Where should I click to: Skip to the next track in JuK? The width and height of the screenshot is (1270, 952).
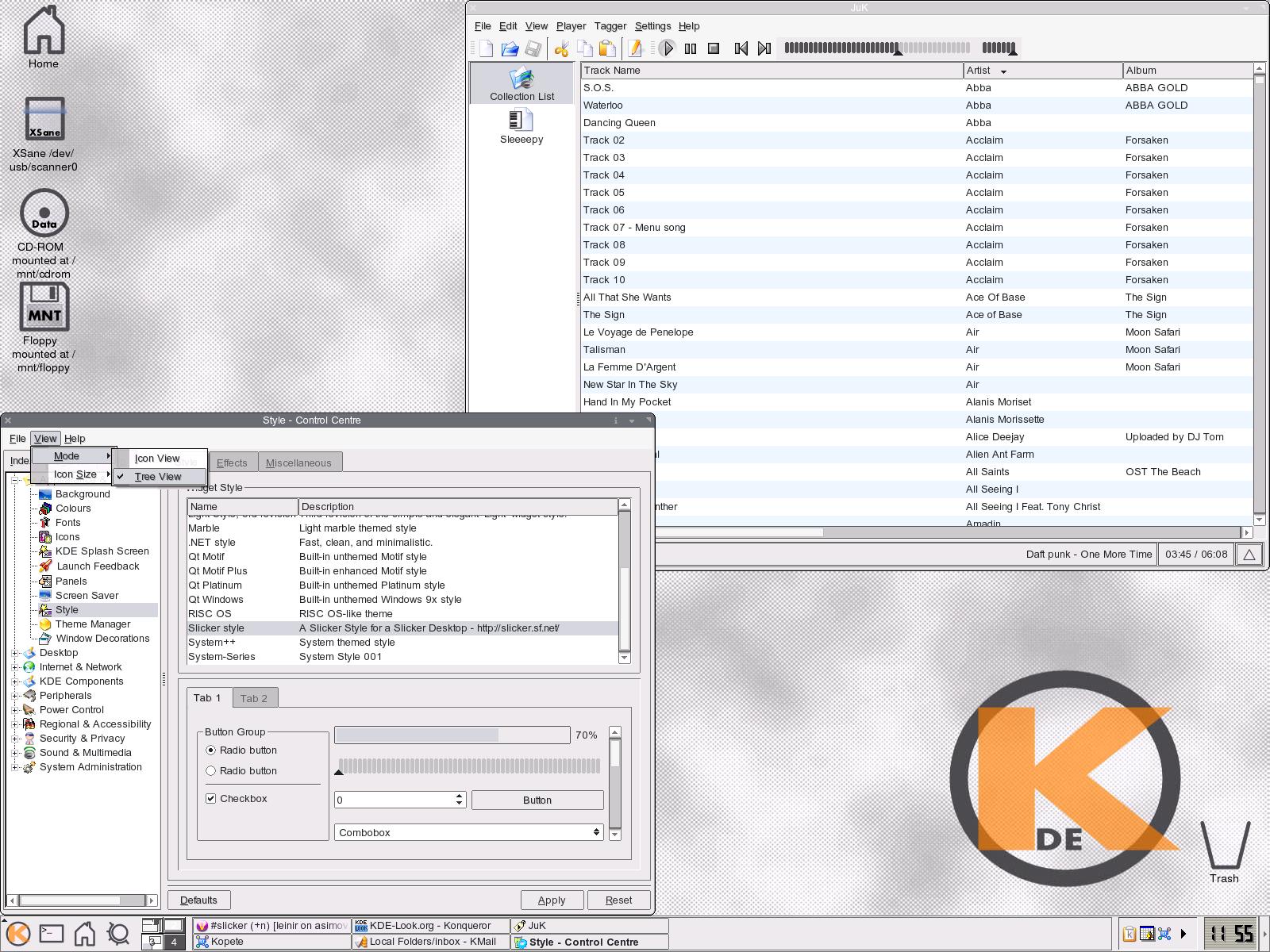click(764, 49)
